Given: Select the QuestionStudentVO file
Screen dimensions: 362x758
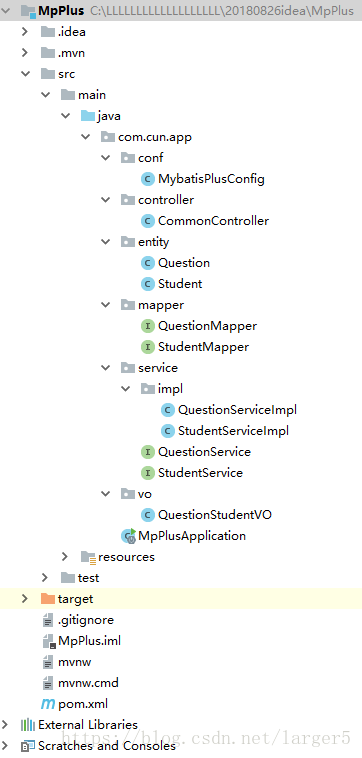Looking at the screenshot, I should tap(215, 515).
